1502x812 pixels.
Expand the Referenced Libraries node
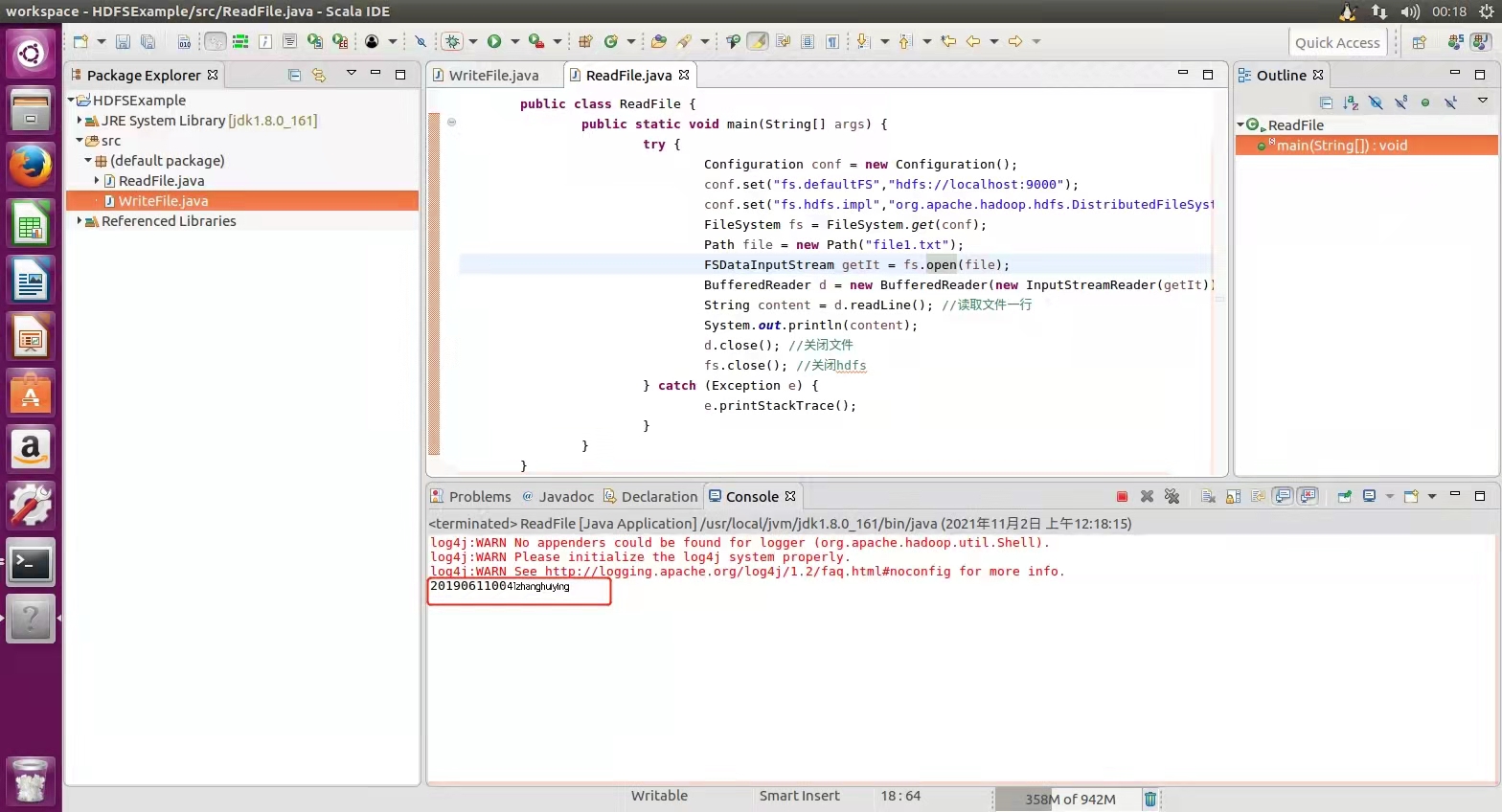coord(79,221)
